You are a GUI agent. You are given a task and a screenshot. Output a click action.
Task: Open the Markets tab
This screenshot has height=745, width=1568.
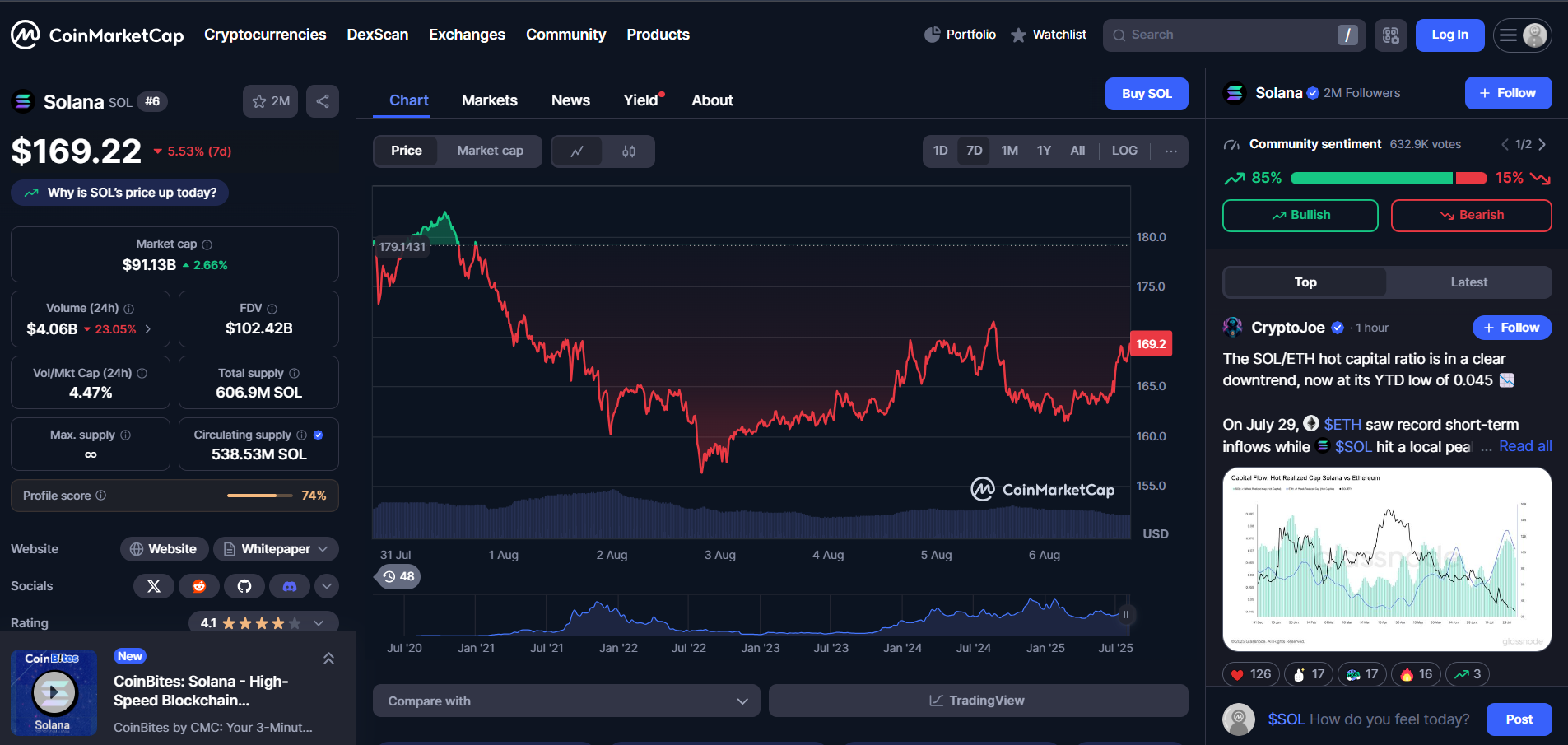(x=490, y=100)
